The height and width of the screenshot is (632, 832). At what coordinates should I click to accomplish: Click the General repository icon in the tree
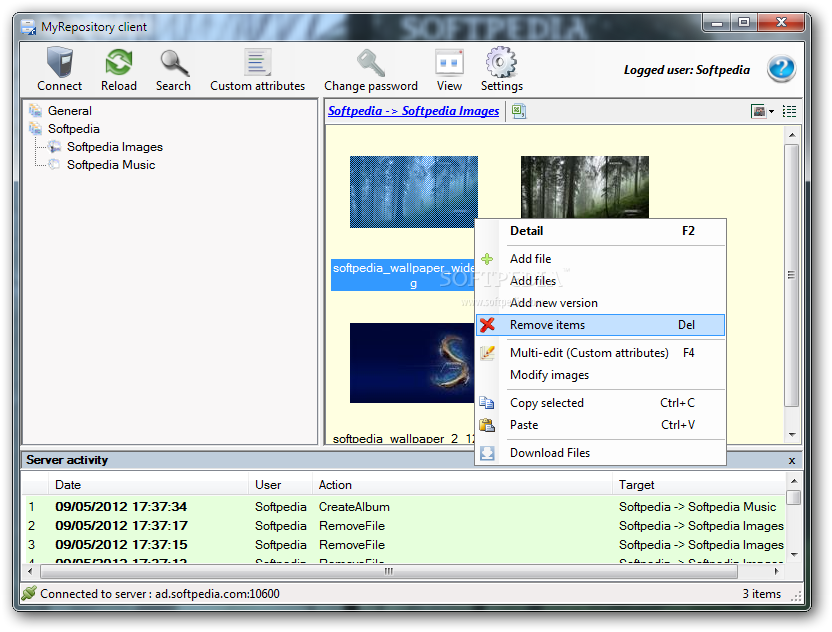(36, 110)
